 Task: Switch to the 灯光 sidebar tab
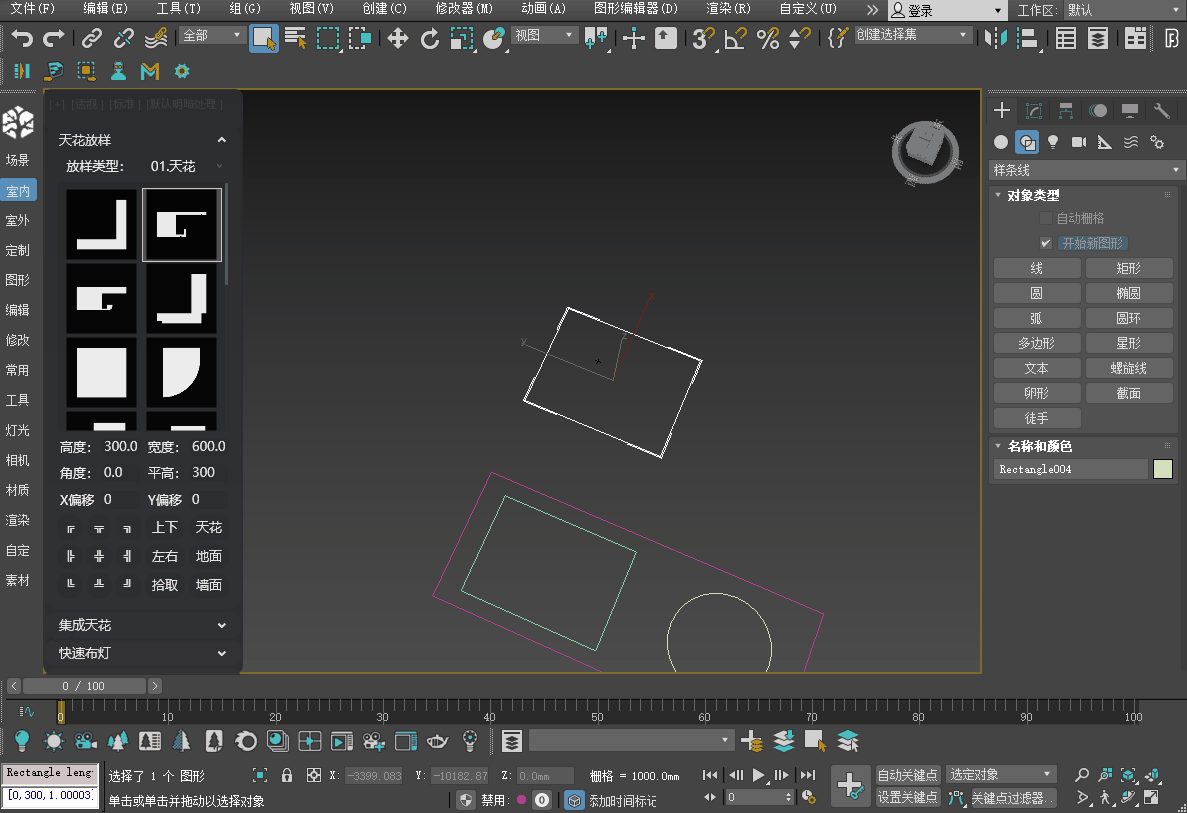(x=18, y=430)
